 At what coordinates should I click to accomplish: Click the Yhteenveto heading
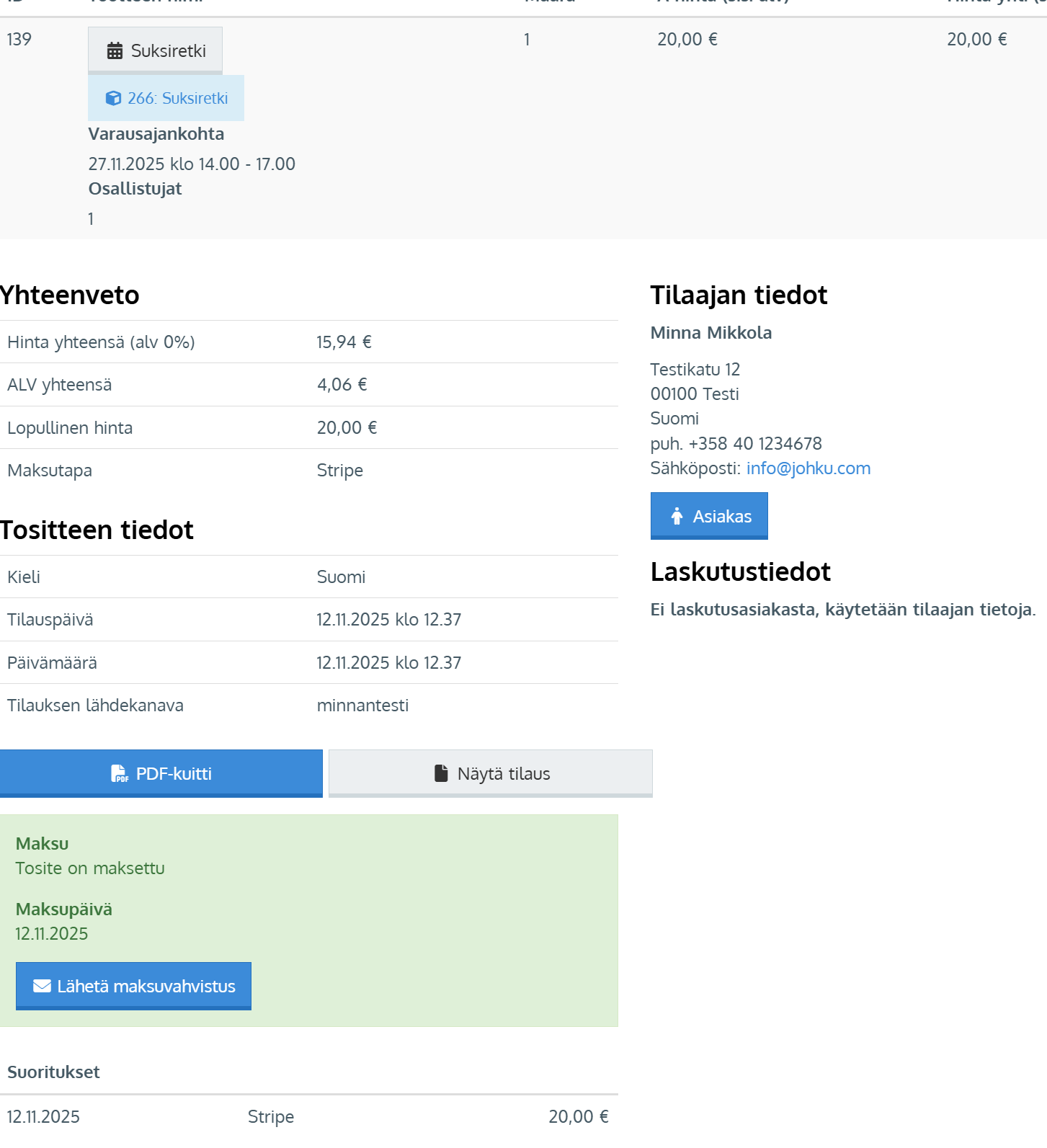[x=70, y=295]
